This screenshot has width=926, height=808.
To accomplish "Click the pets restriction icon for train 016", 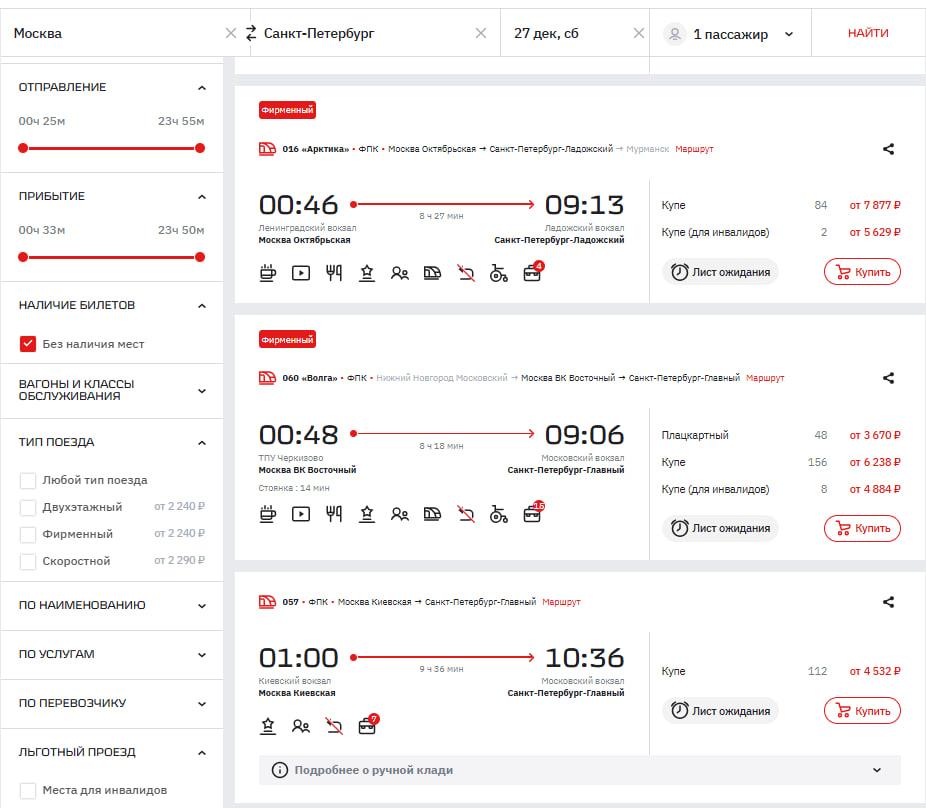I will coord(466,273).
